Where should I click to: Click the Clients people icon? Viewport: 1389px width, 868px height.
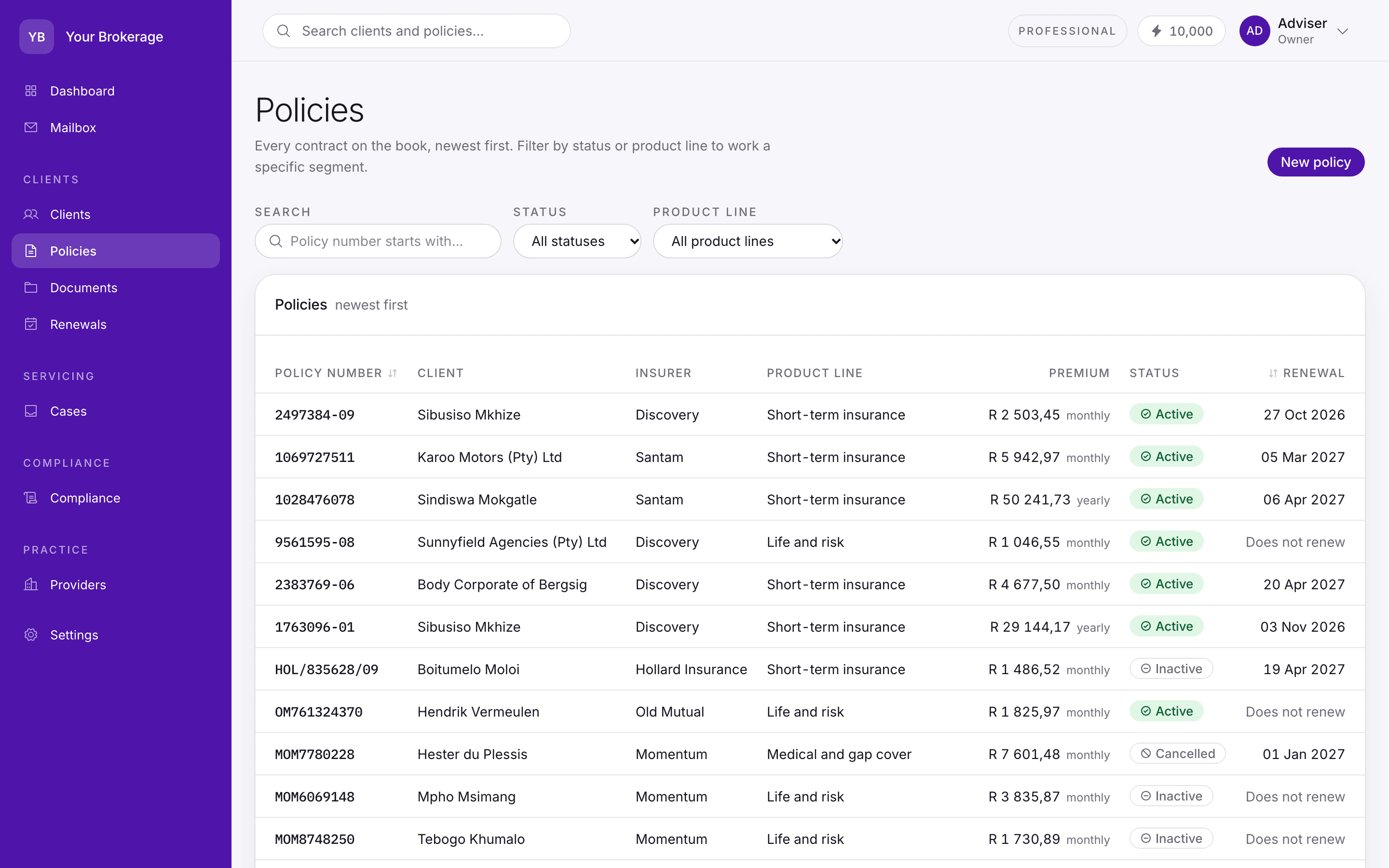[x=31, y=214]
